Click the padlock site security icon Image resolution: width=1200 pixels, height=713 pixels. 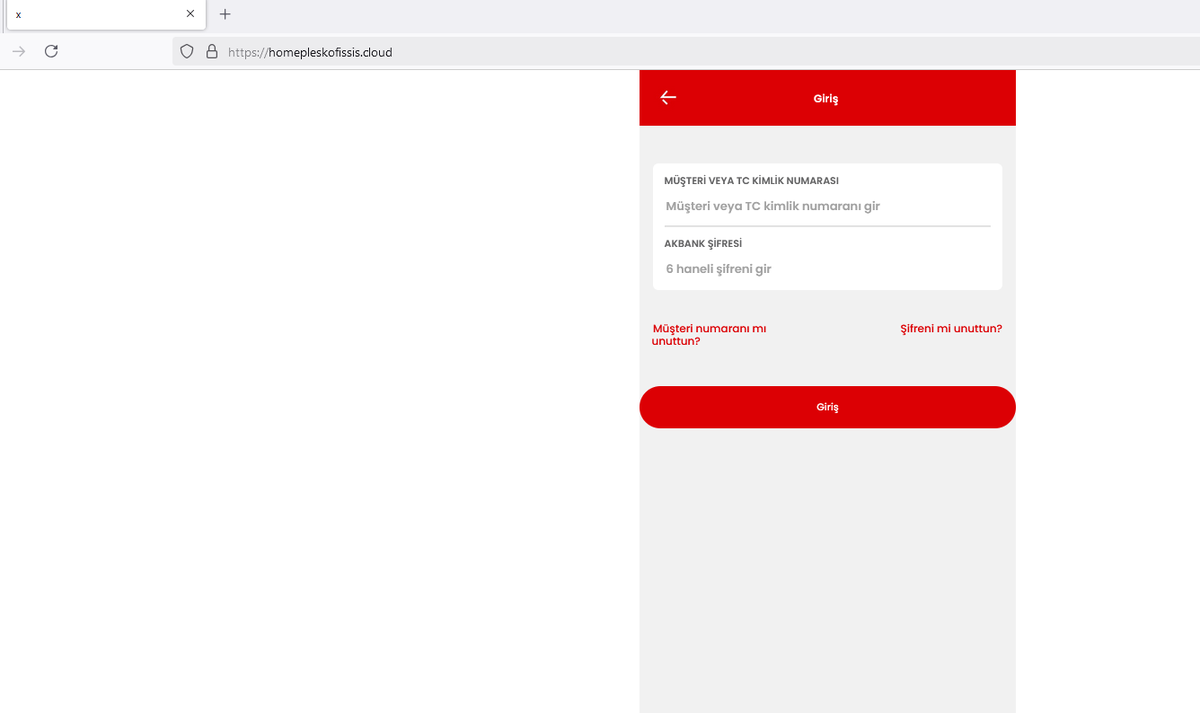[211, 52]
